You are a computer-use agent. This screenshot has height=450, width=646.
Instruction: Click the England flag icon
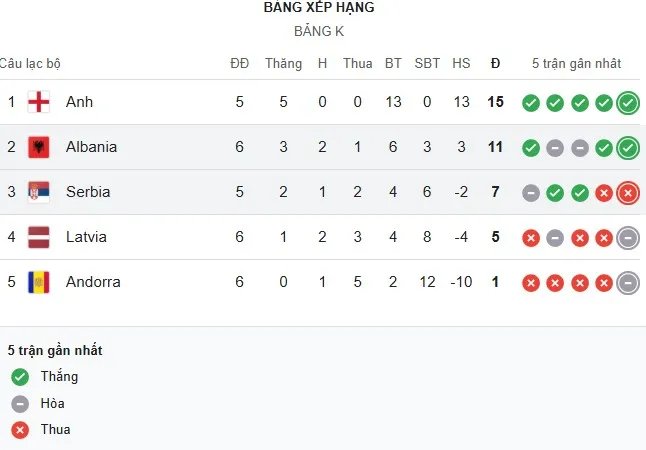(39, 102)
